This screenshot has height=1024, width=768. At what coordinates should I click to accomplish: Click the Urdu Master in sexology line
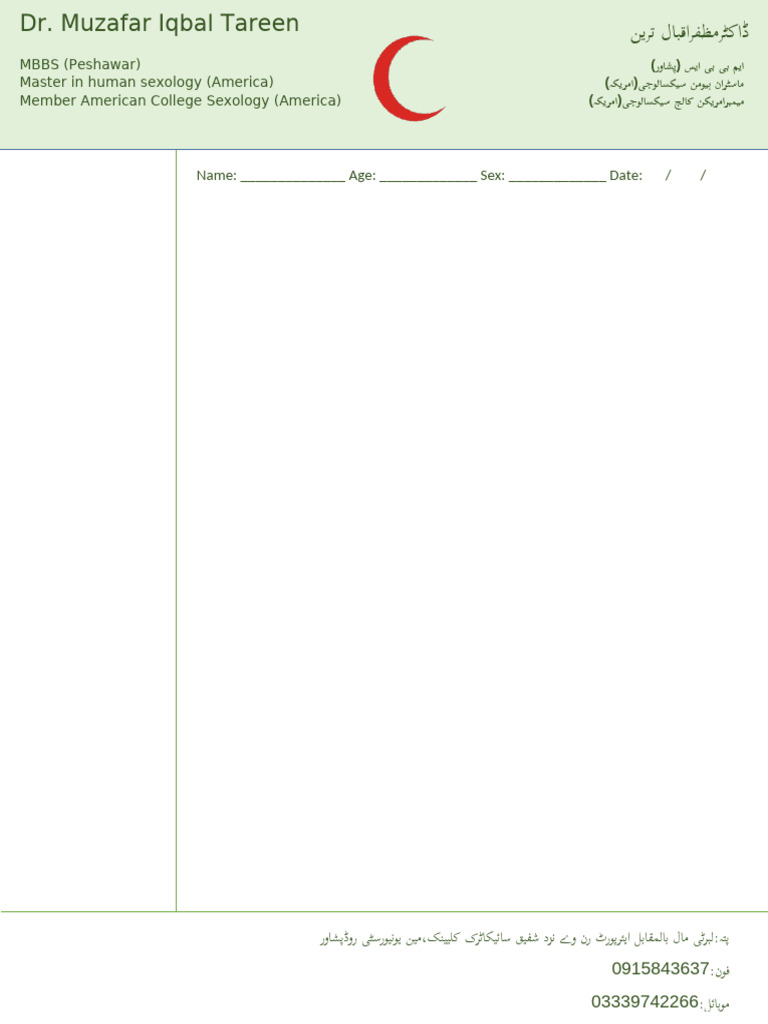[674, 84]
